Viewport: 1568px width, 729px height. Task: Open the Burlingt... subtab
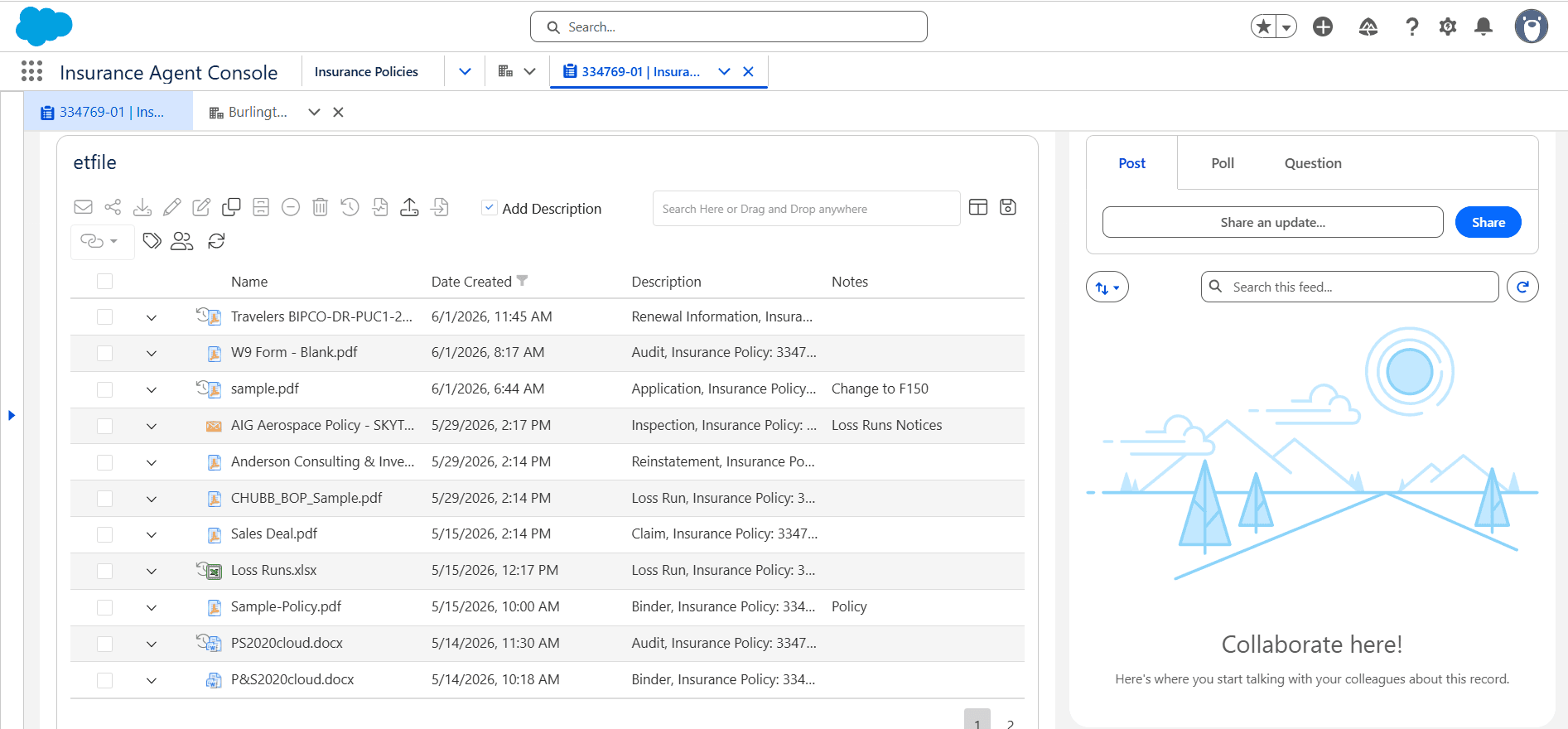(258, 112)
